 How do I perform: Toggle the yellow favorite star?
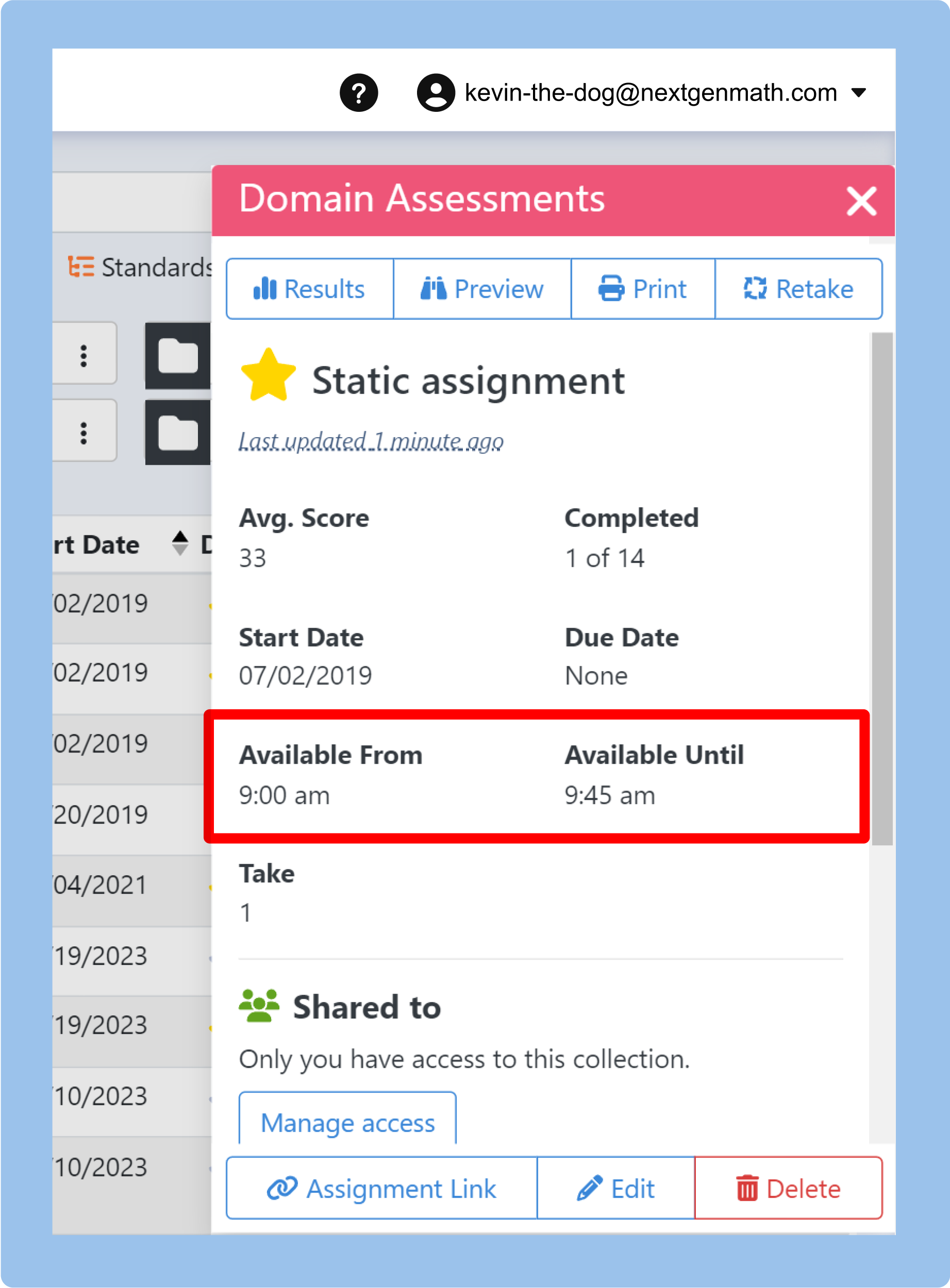[268, 376]
